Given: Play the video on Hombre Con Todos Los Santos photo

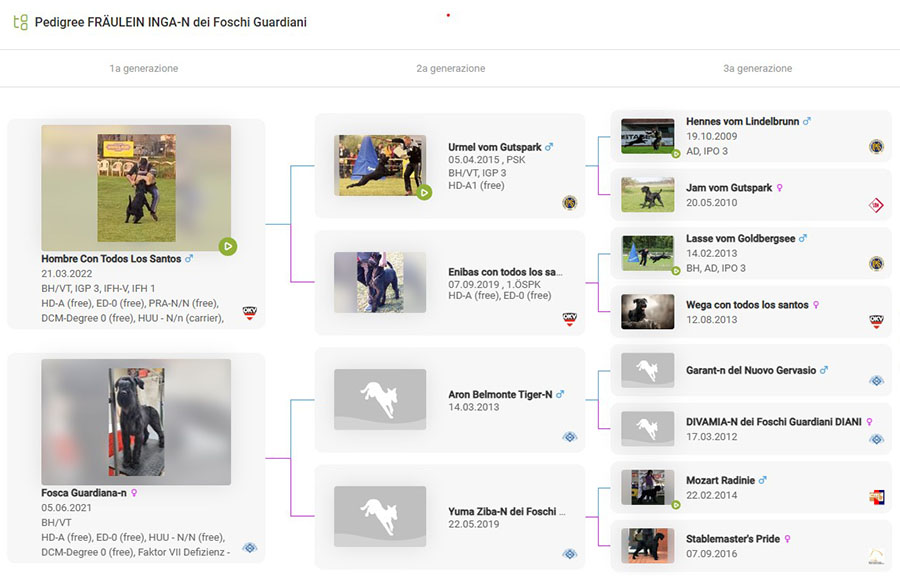Looking at the screenshot, I should coord(228,246).
